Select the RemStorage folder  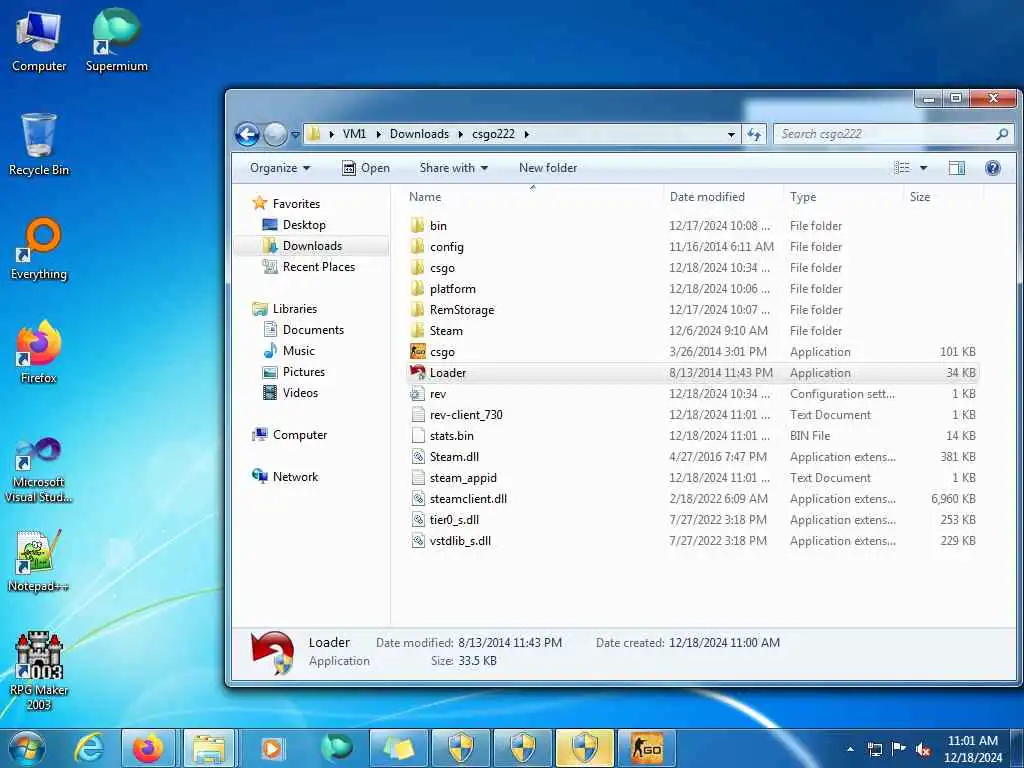tap(462, 310)
